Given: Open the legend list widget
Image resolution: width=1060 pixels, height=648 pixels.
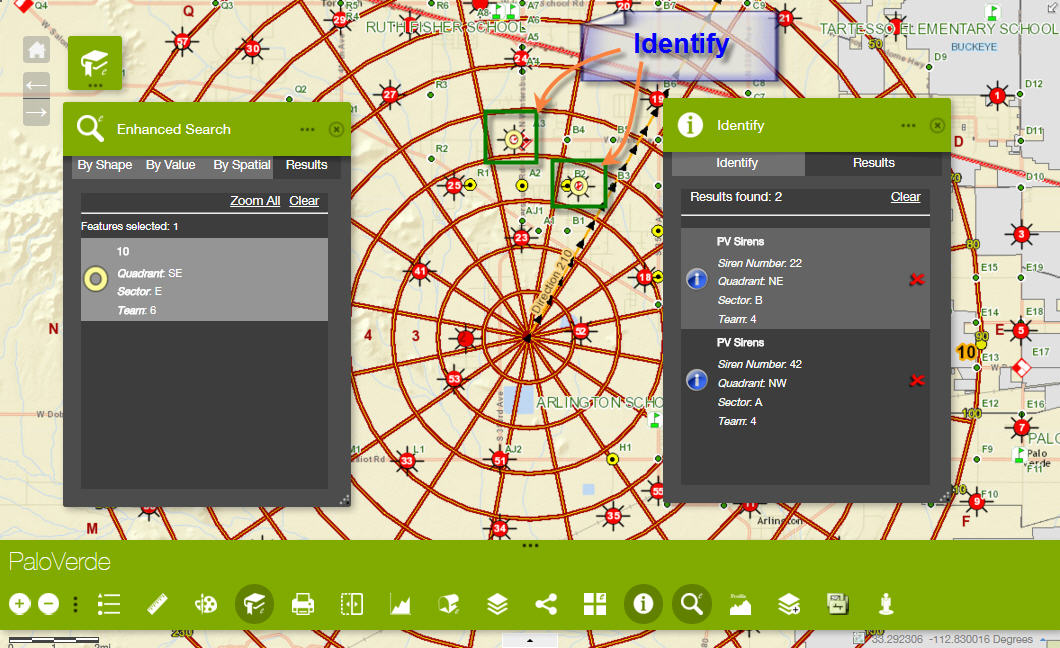Looking at the screenshot, I should (109, 603).
